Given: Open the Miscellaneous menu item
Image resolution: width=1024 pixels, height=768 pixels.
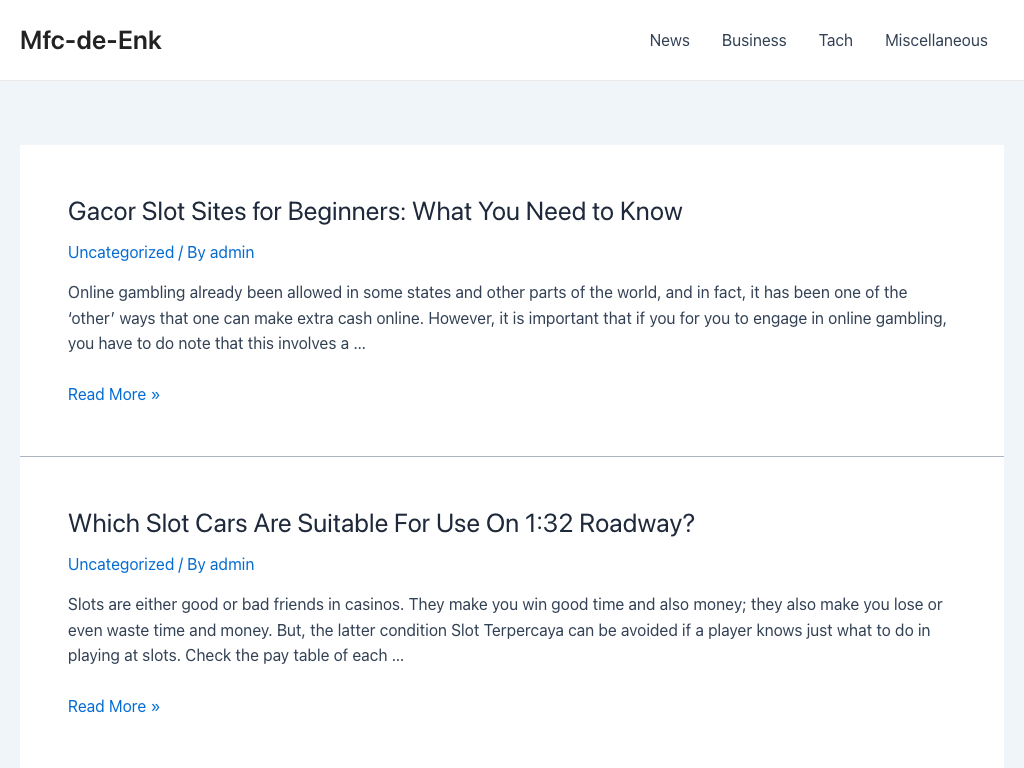Looking at the screenshot, I should pos(936,40).
